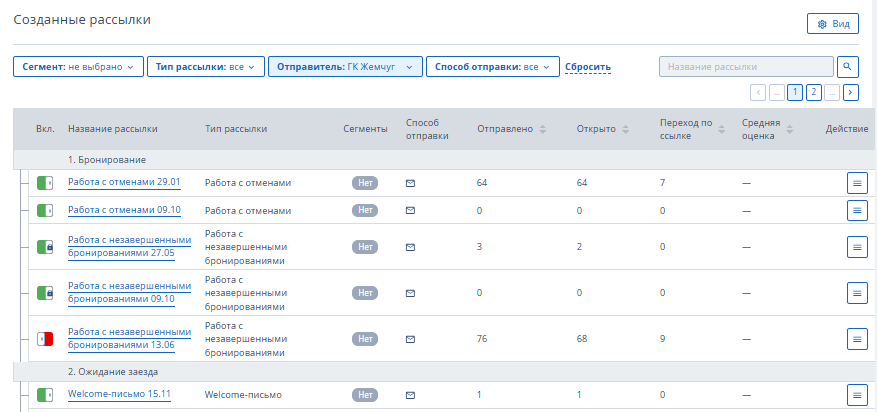Enable disabled red switch for бронированиями 13.06
This screenshot has height=412, width=877.
[45, 339]
